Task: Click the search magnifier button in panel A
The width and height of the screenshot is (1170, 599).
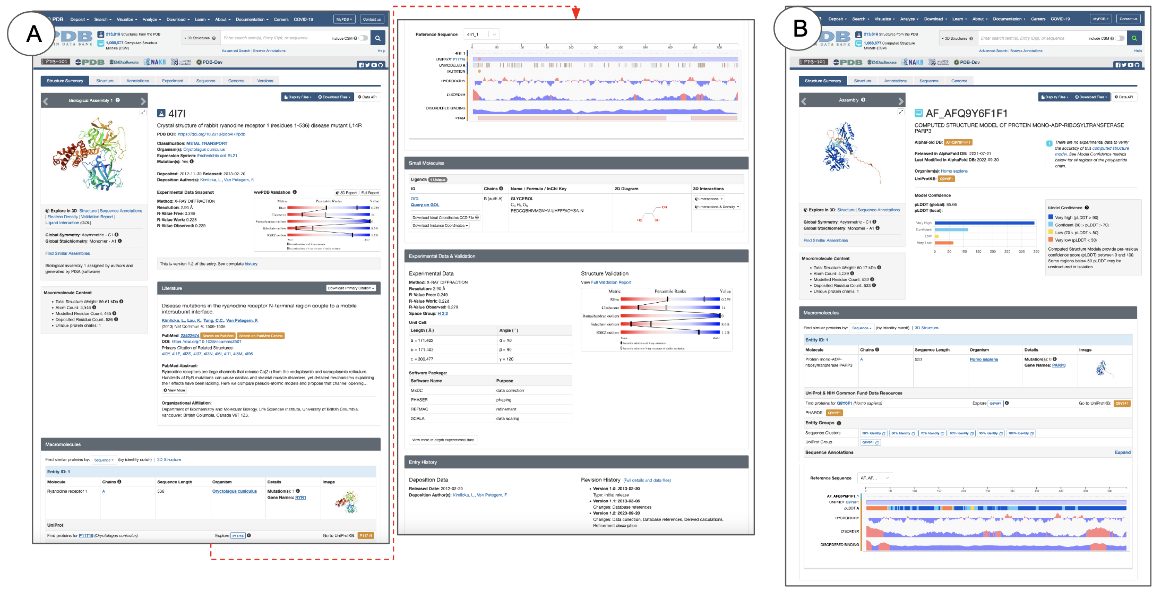Action: coord(379,37)
